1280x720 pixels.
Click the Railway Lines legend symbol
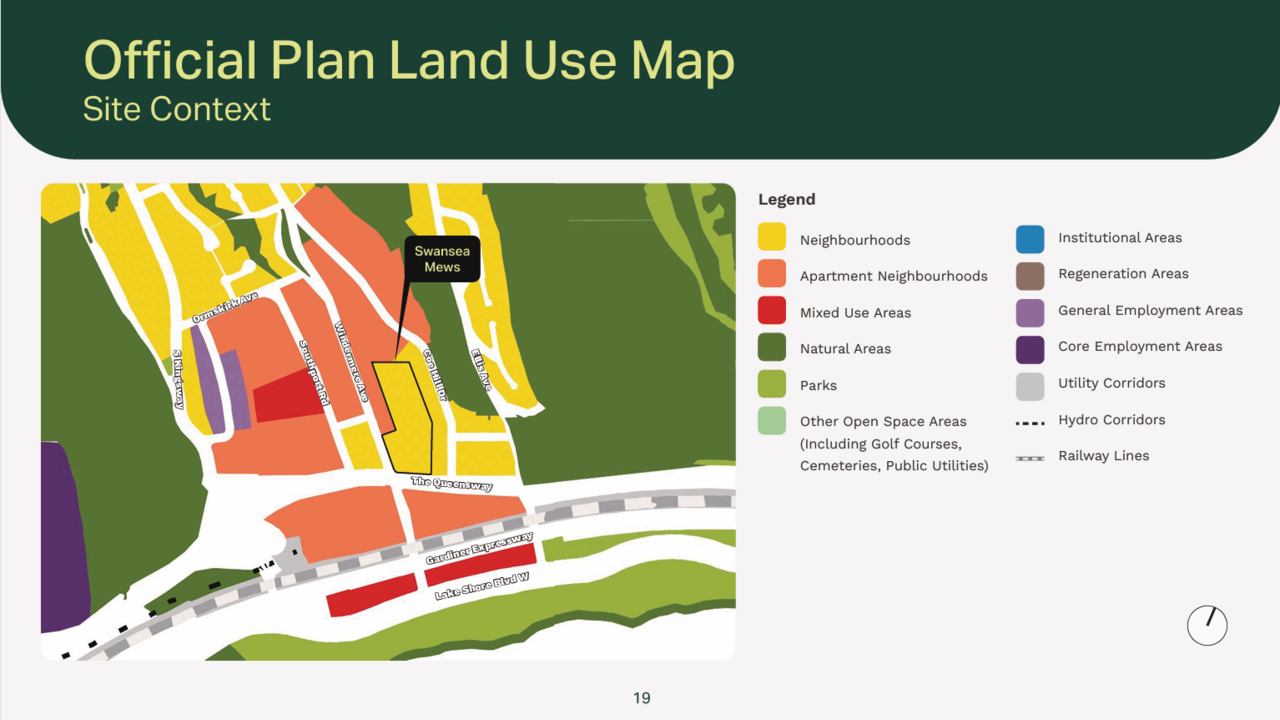coord(1030,457)
